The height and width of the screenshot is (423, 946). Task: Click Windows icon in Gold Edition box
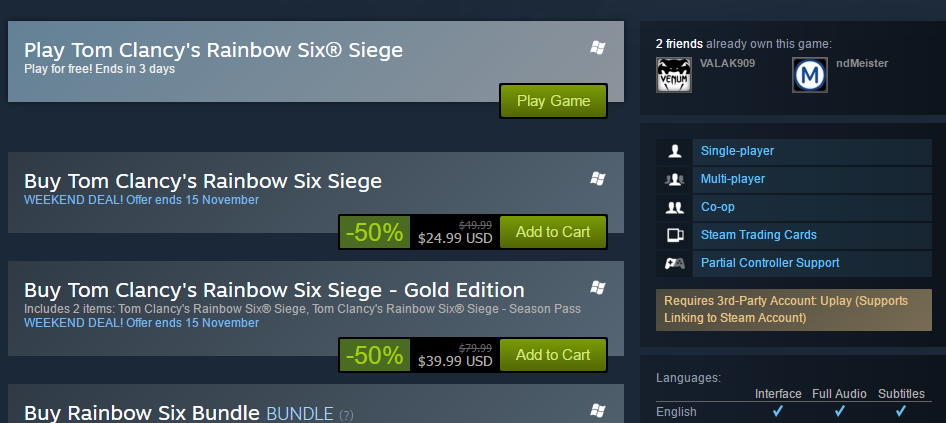pos(597,288)
